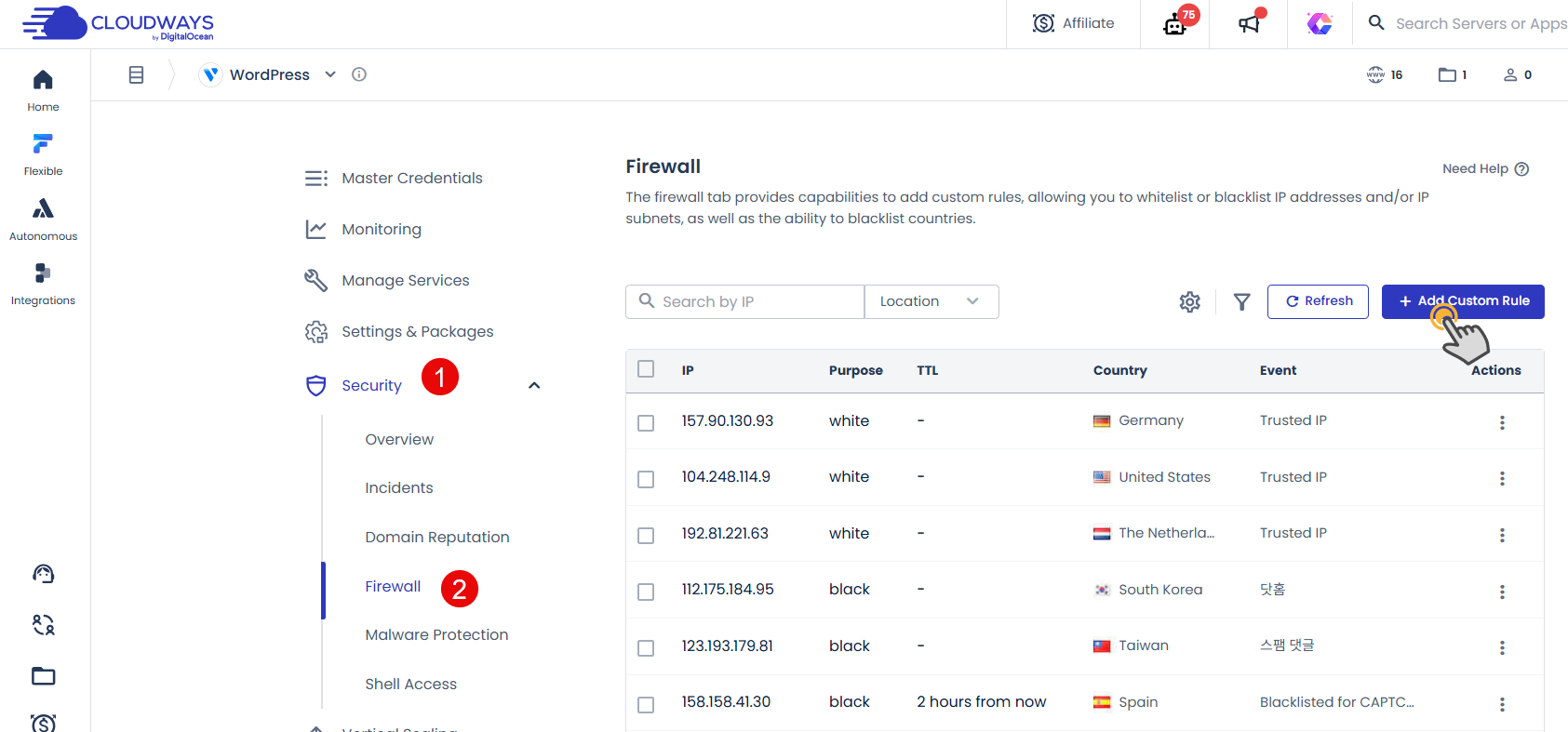The height and width of the screenshot is (732, 1568).
Task: Open the Flexible servers icon
Action: [x=43, y=143]
